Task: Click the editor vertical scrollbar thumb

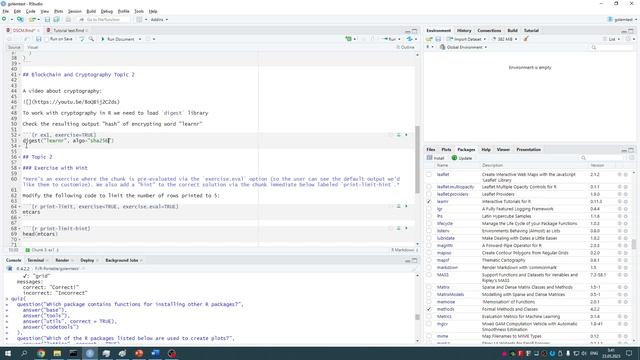Action: (417, 159)
